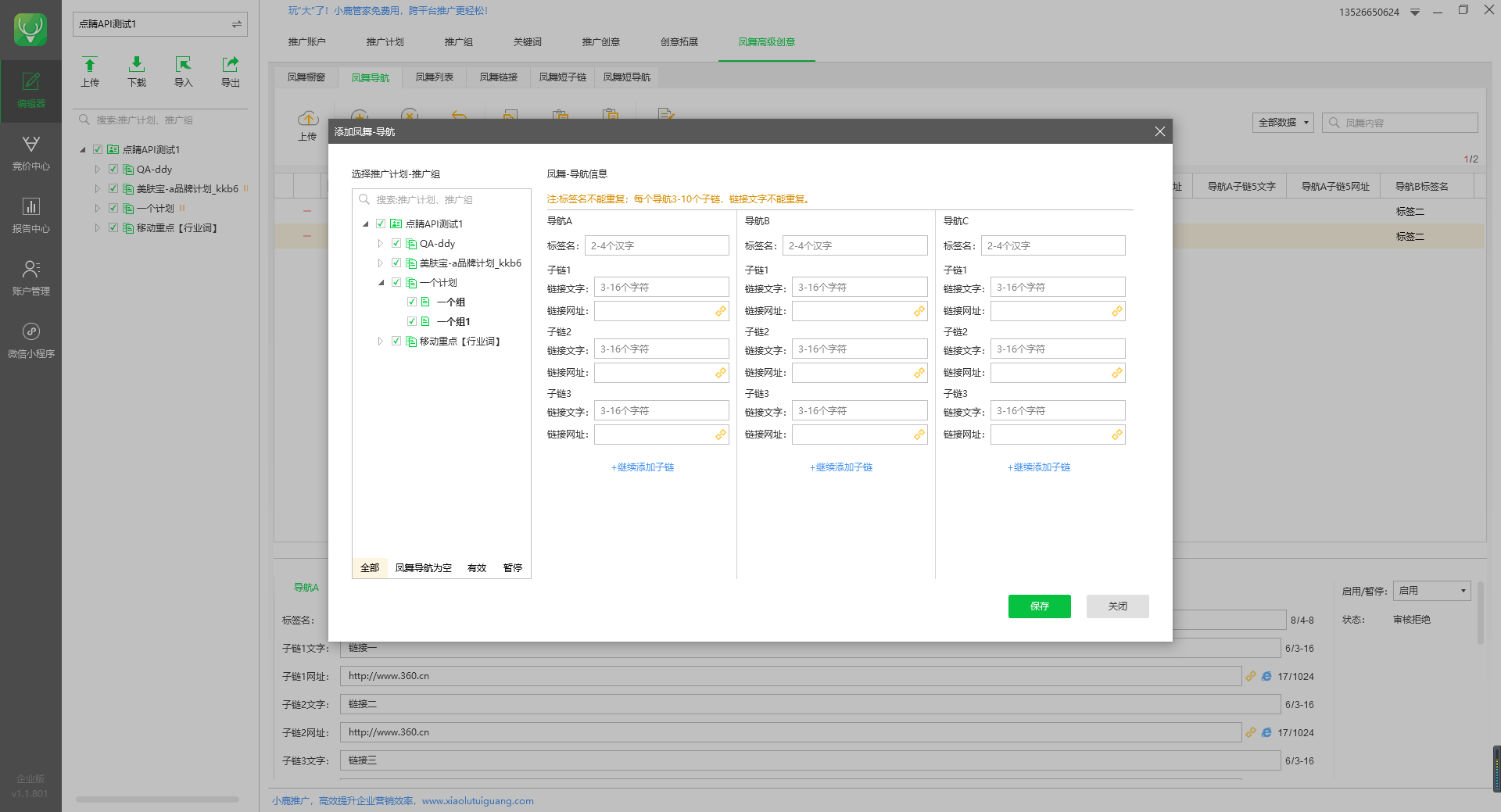This screenshot has width=1501, height=812.
Task: Uncheck 一个组 checkbox in dialog
Action: point(412,302)
